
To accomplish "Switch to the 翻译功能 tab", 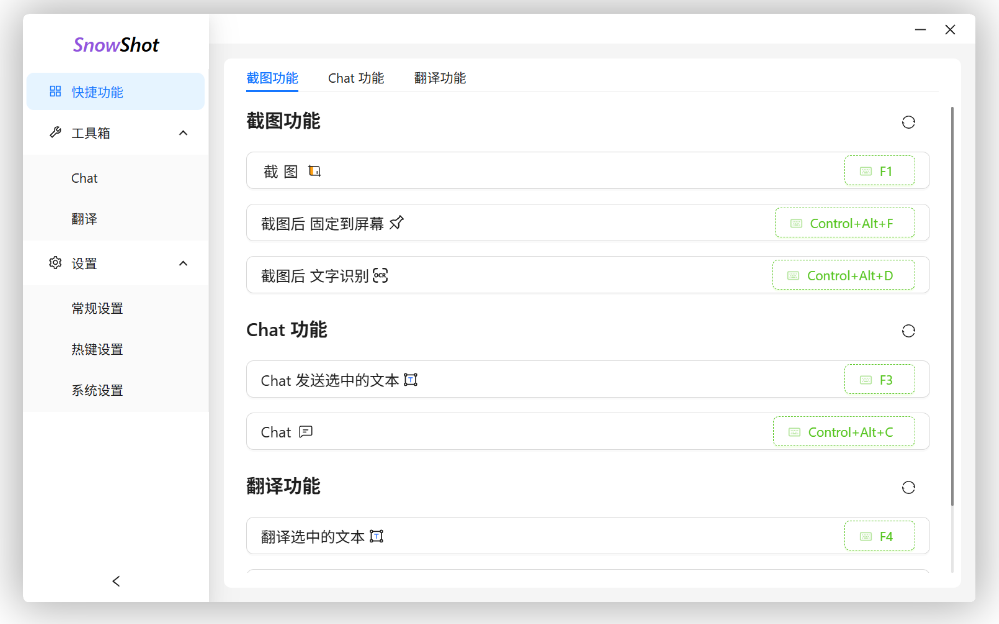I will [x=440, y=78].
